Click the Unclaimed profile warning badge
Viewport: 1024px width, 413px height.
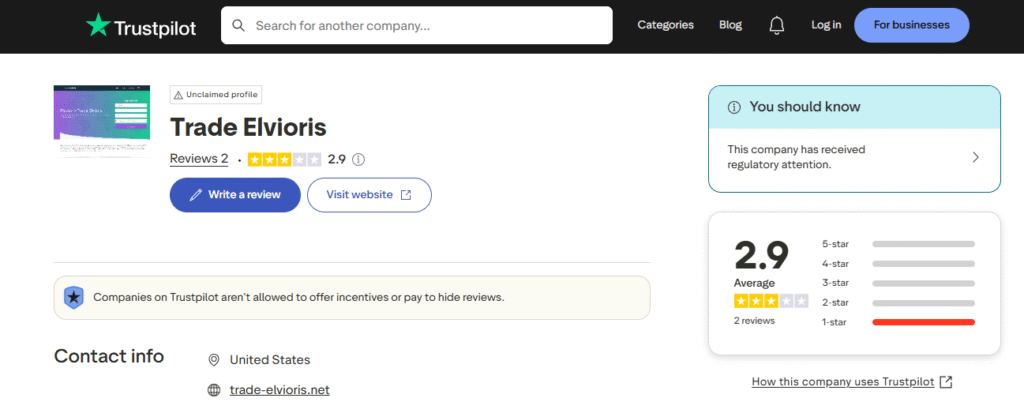tap(216, 95)
